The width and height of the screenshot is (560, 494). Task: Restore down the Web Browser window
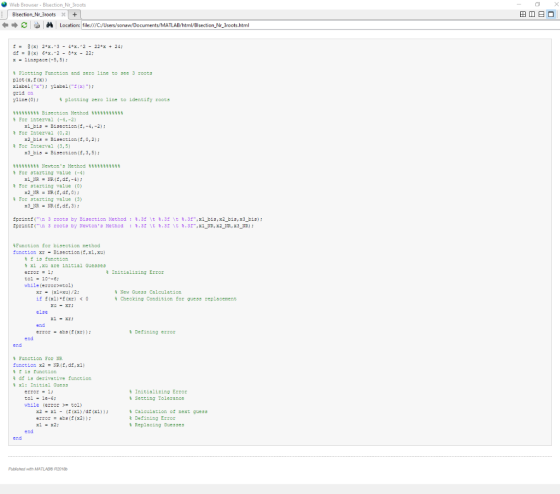(x=537, y=4)
